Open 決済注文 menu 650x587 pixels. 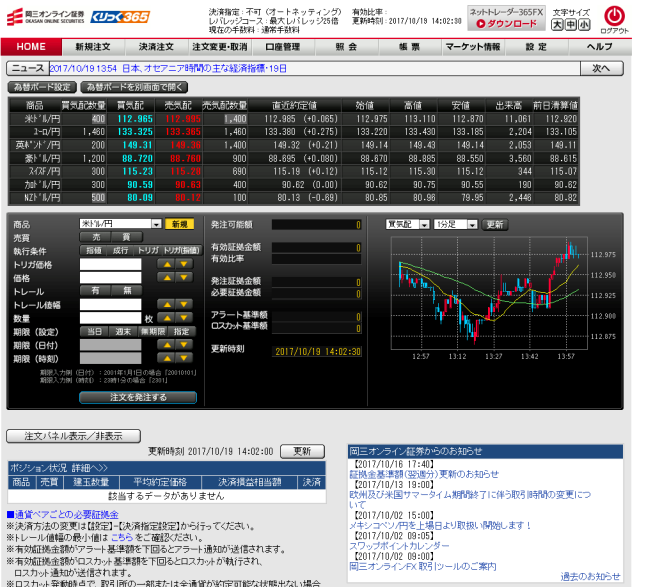click(x=156, y=47)
